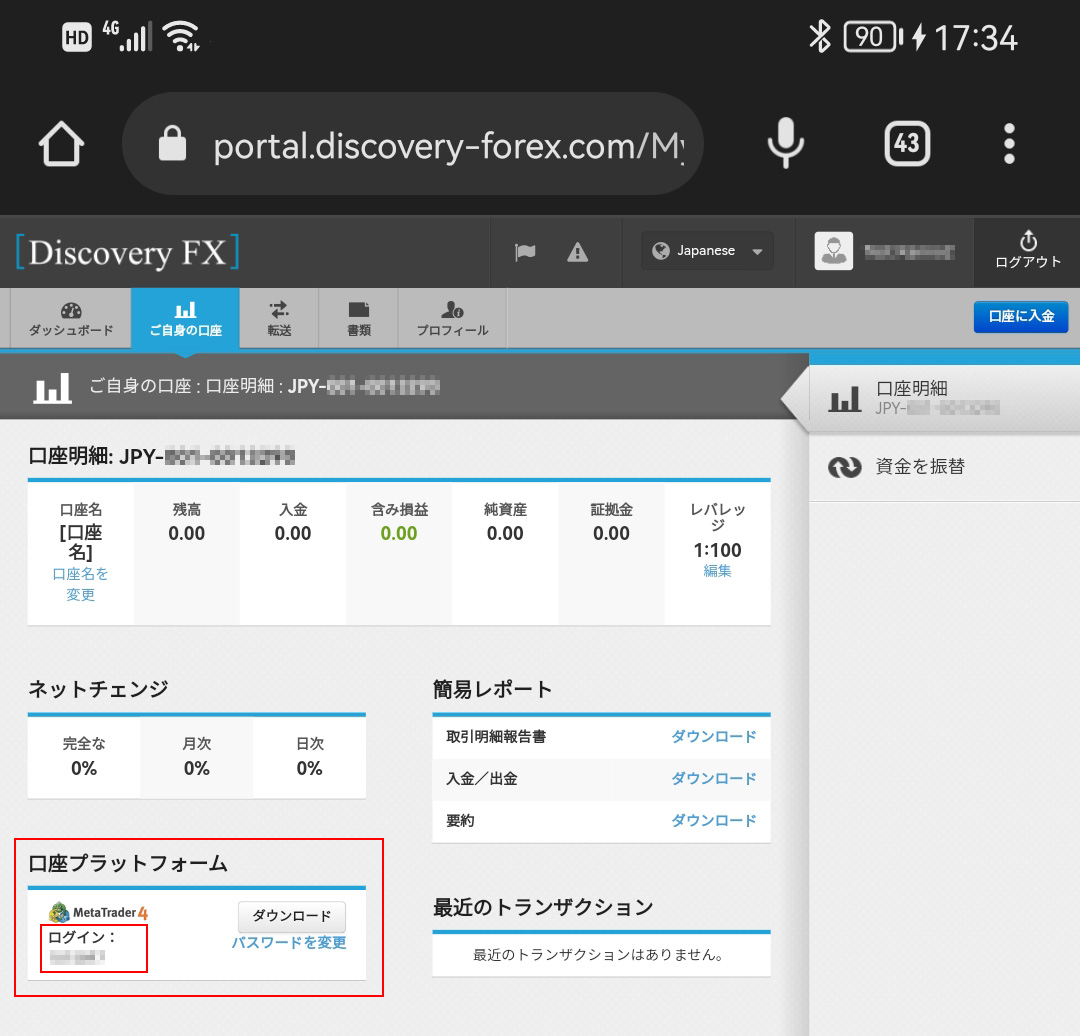The width and height of the screenshot is (1080, 1036).
Task: Open the Japanese language dropdown
Action: [x=707, y=251]
